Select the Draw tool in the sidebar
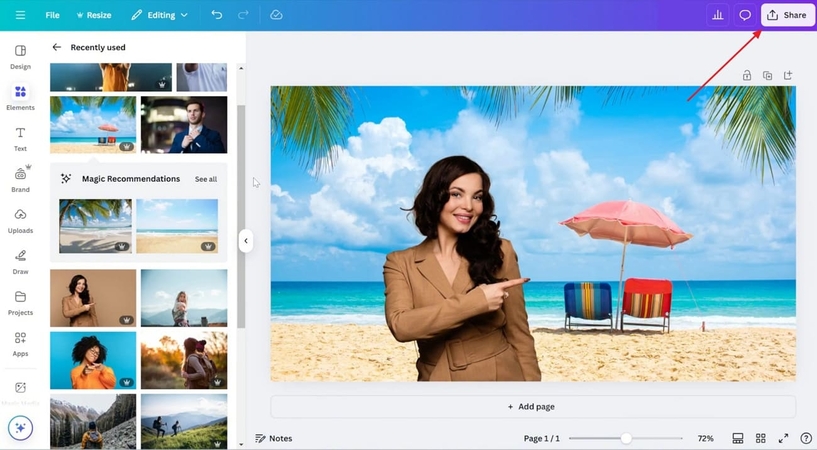 pyautogui.click(x=20, y=262)
